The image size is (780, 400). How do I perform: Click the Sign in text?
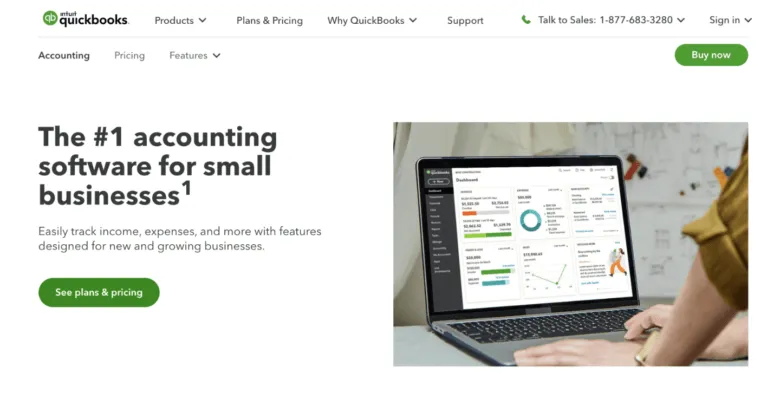[x=724, y=20]
